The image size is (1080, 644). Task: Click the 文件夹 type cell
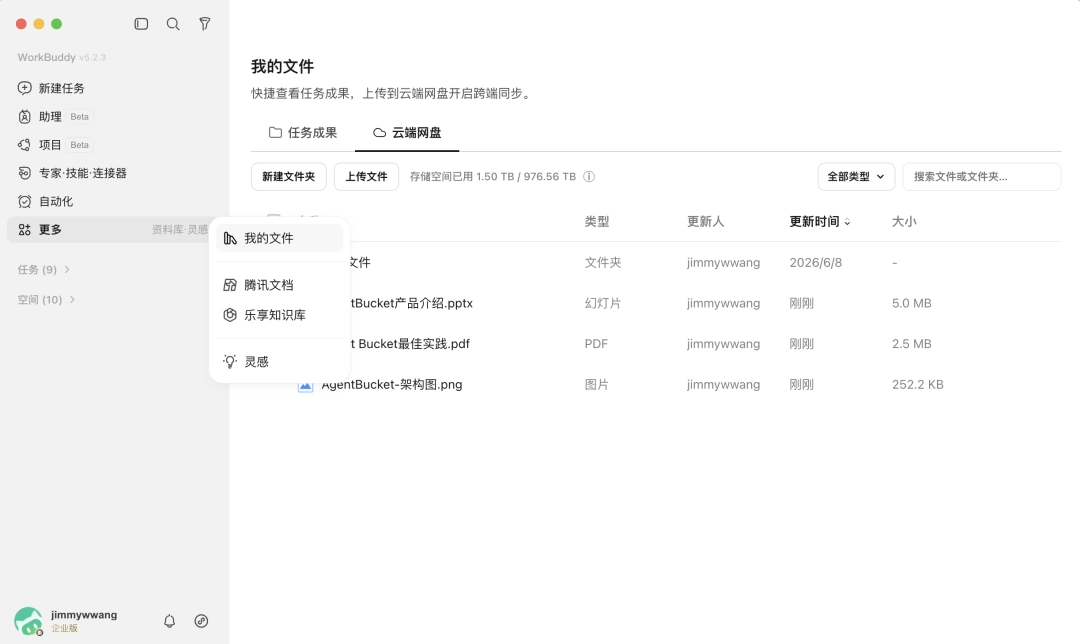pos(603,262)
